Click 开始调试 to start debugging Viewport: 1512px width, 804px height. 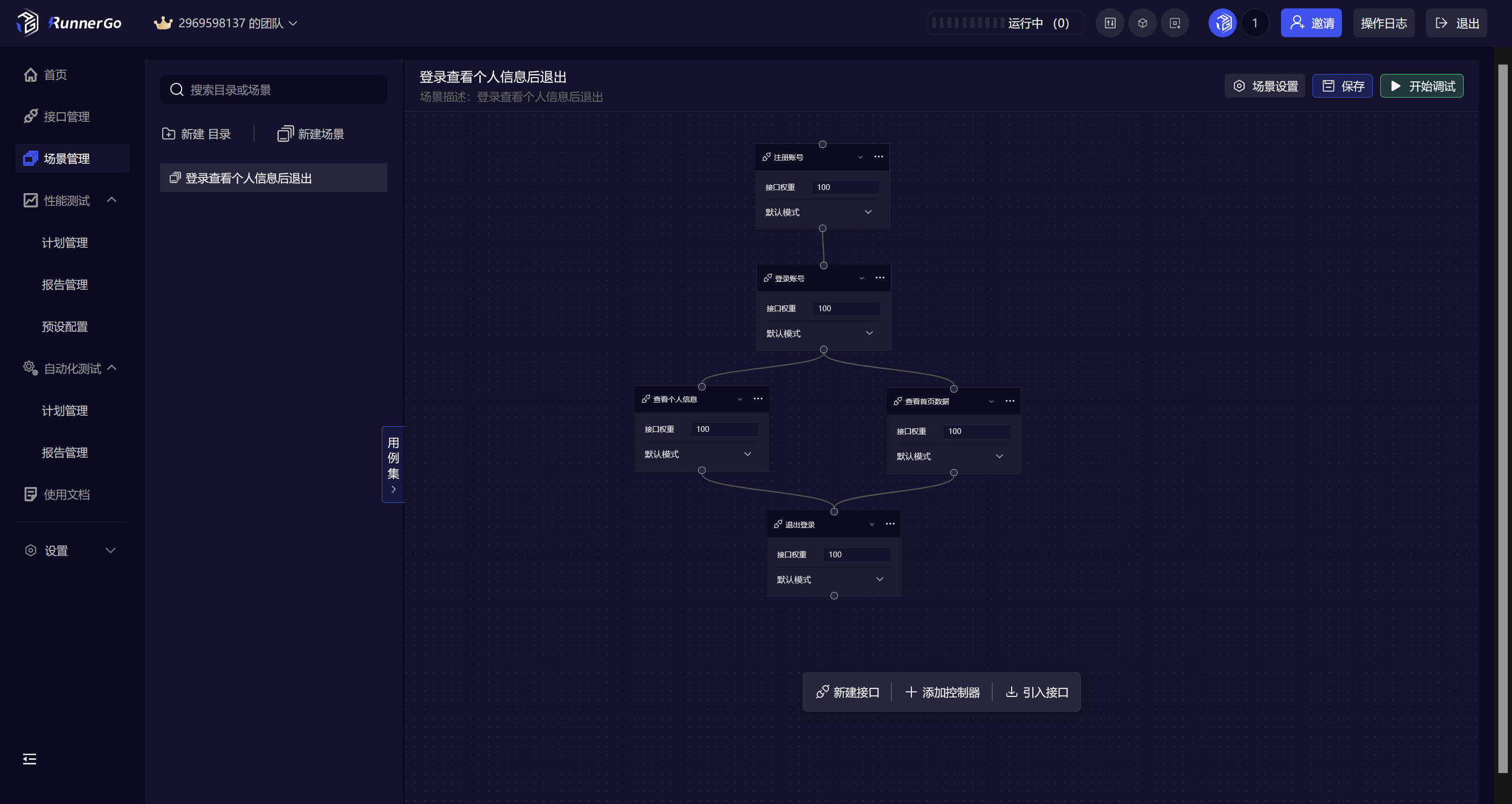click(x=1422, y=86)
